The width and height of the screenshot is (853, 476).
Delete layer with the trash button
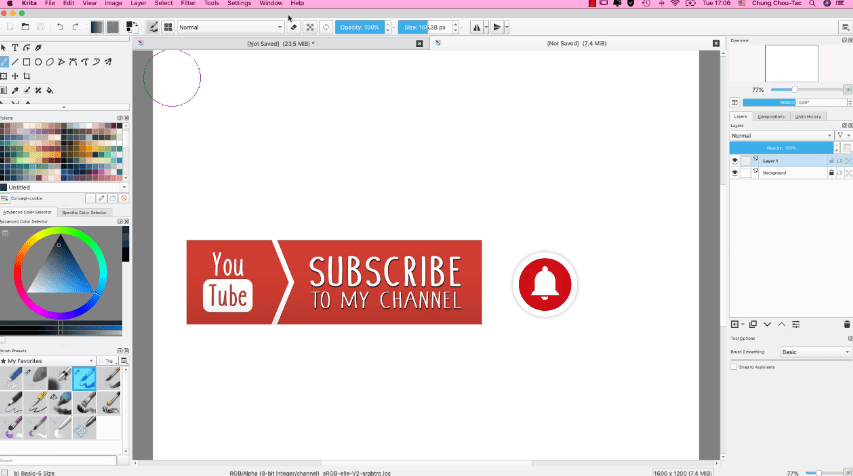pyautogui.click(x=846, y=324)
